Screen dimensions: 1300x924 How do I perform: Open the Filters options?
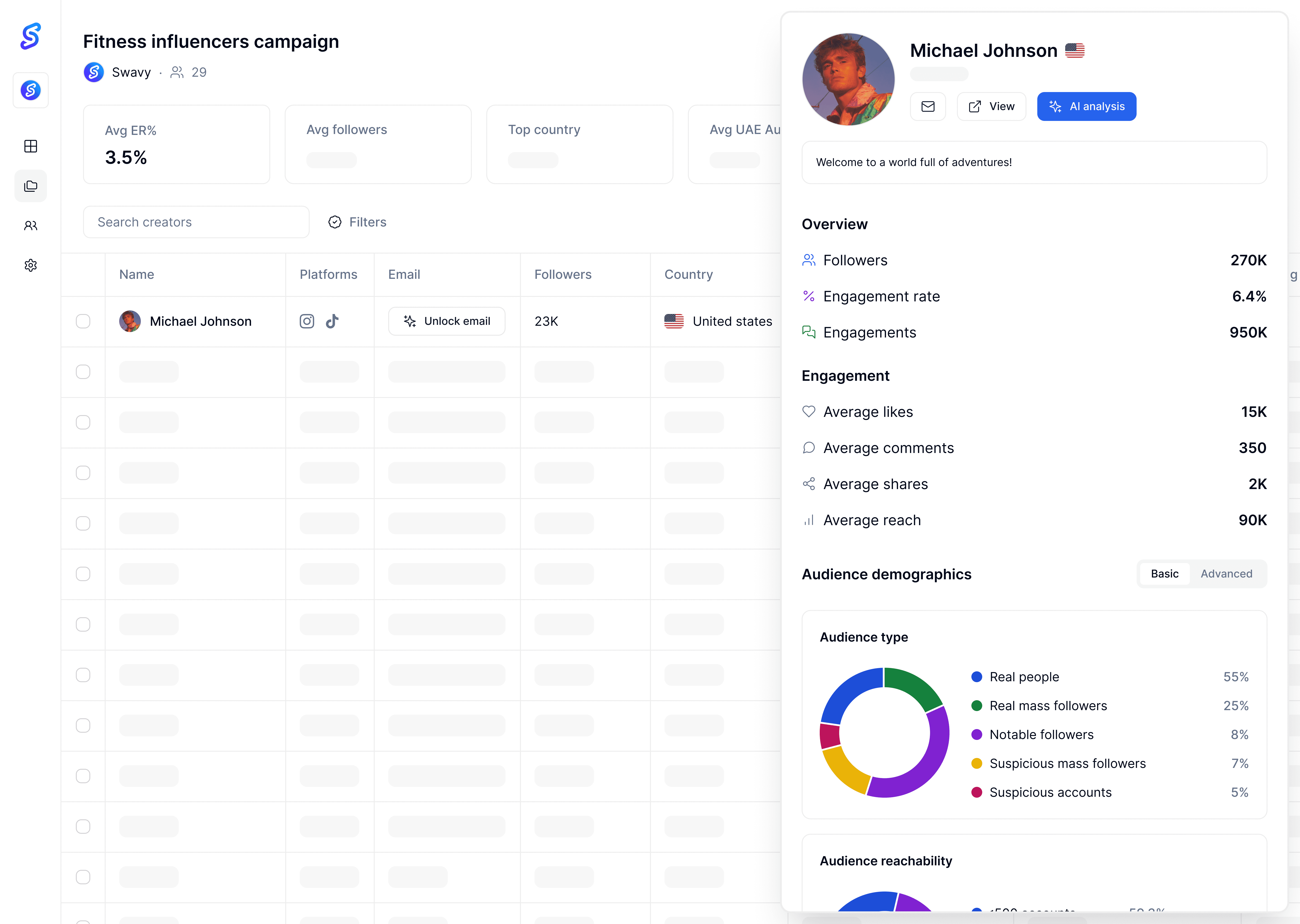tap(357, 222)
